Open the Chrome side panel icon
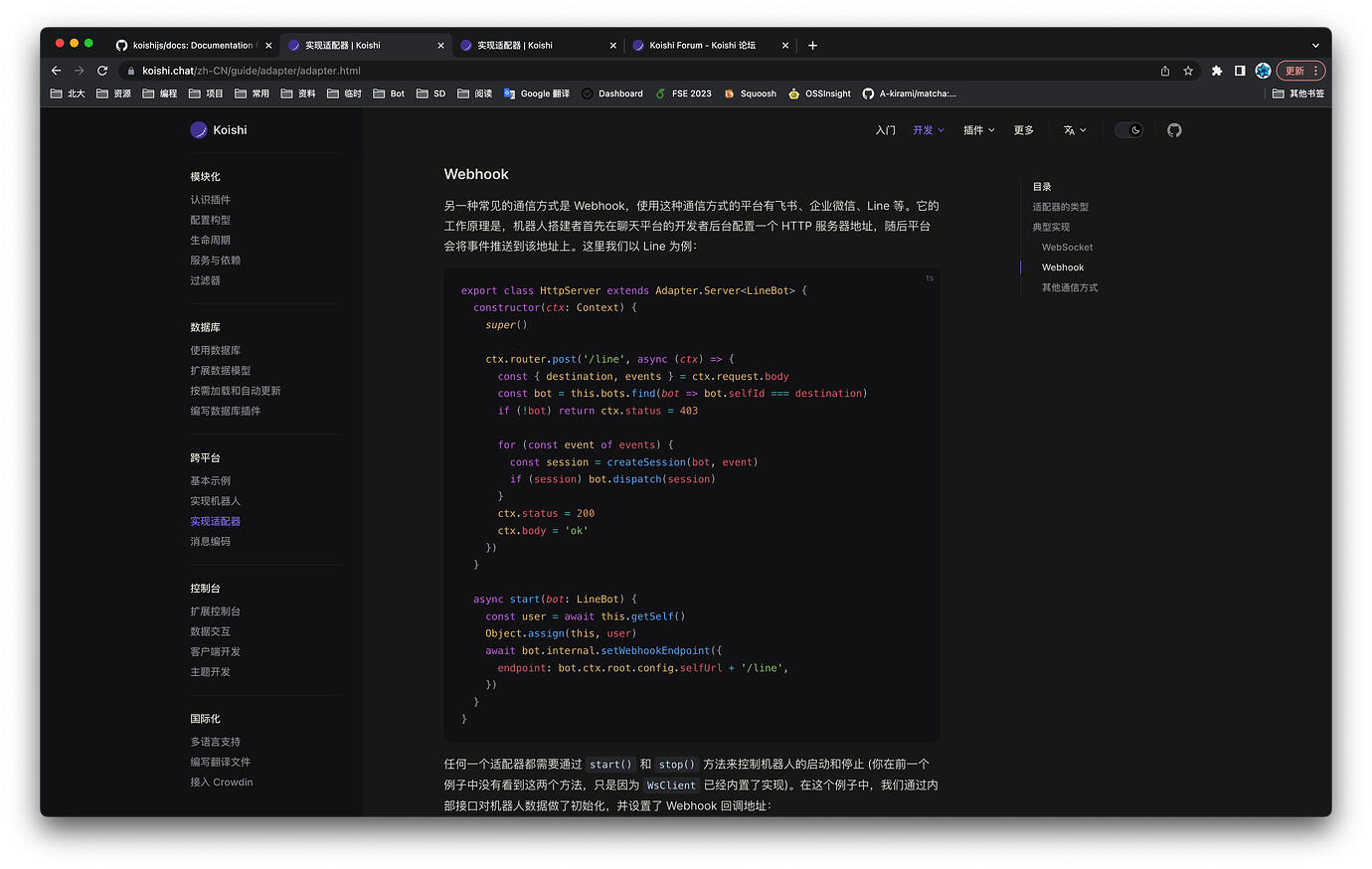 [x=1239, y=71]
